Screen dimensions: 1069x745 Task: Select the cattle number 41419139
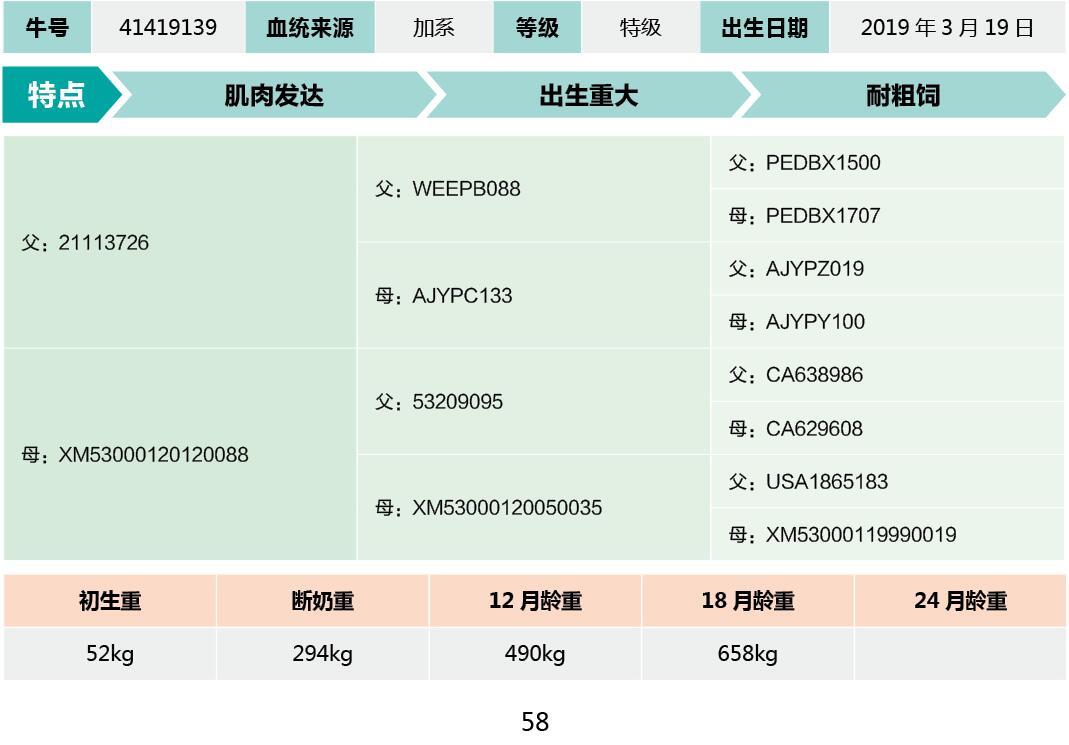coord(168,28)
